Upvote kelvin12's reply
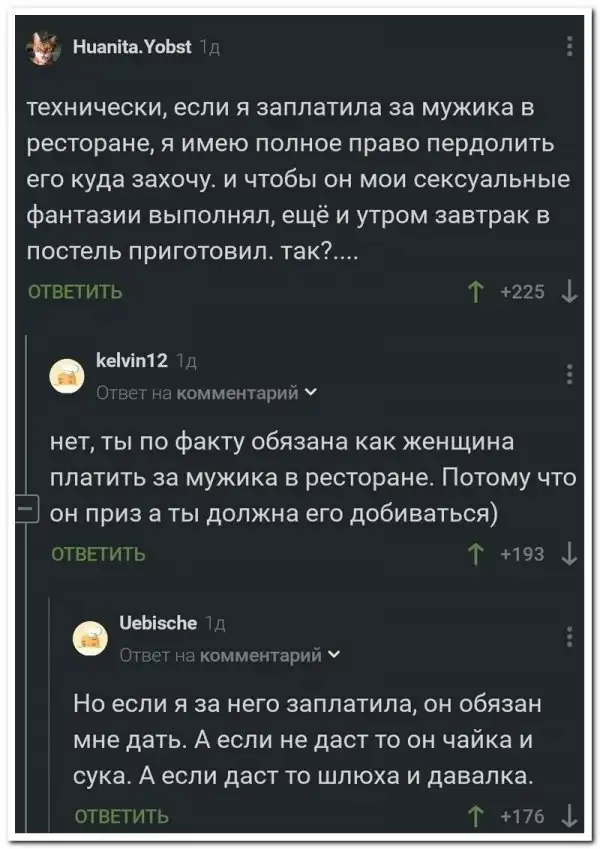The height and width of the screenshot is (849, 600). [473, 553]
